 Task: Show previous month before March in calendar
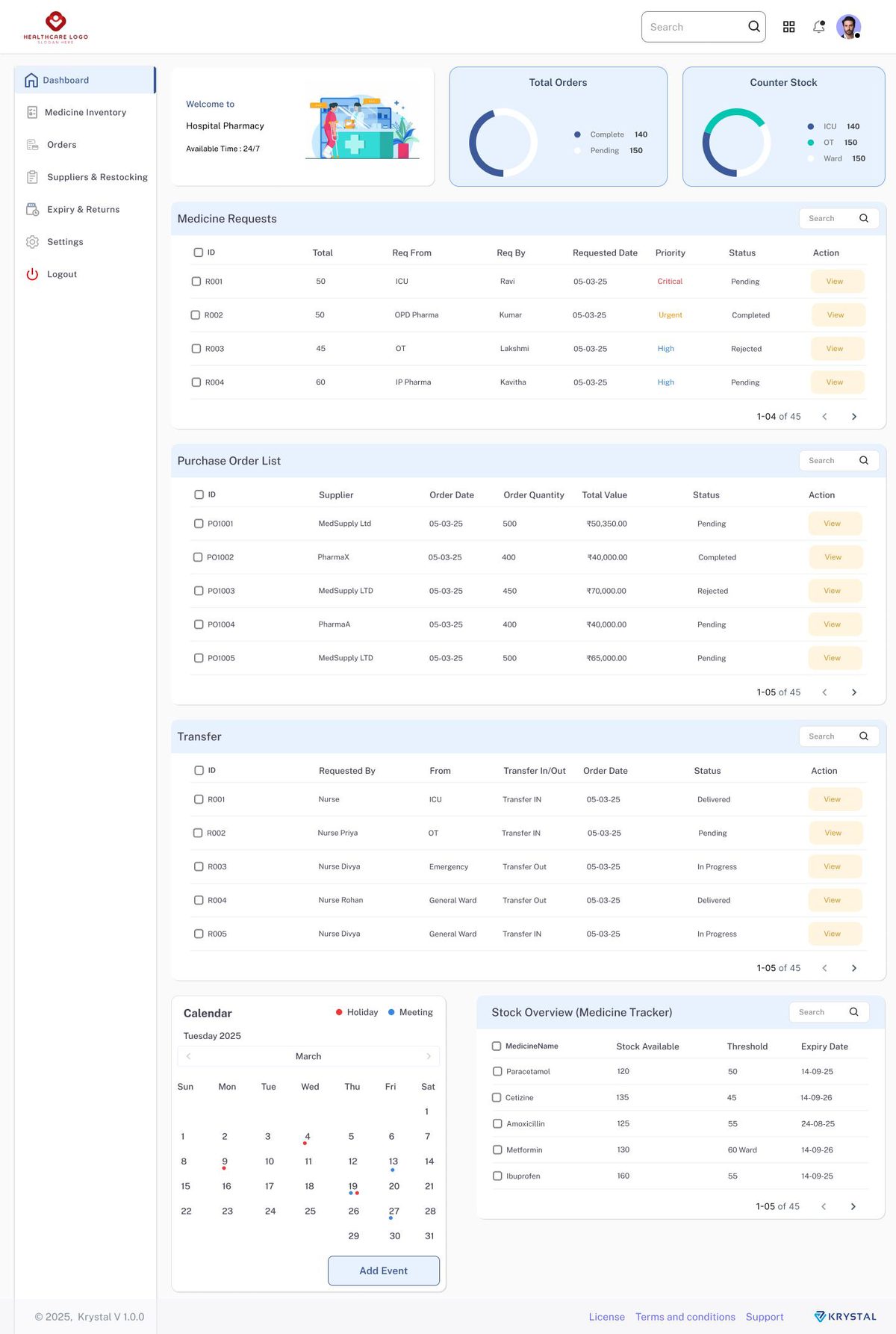pyautogui.click(x=188, y=1056)
